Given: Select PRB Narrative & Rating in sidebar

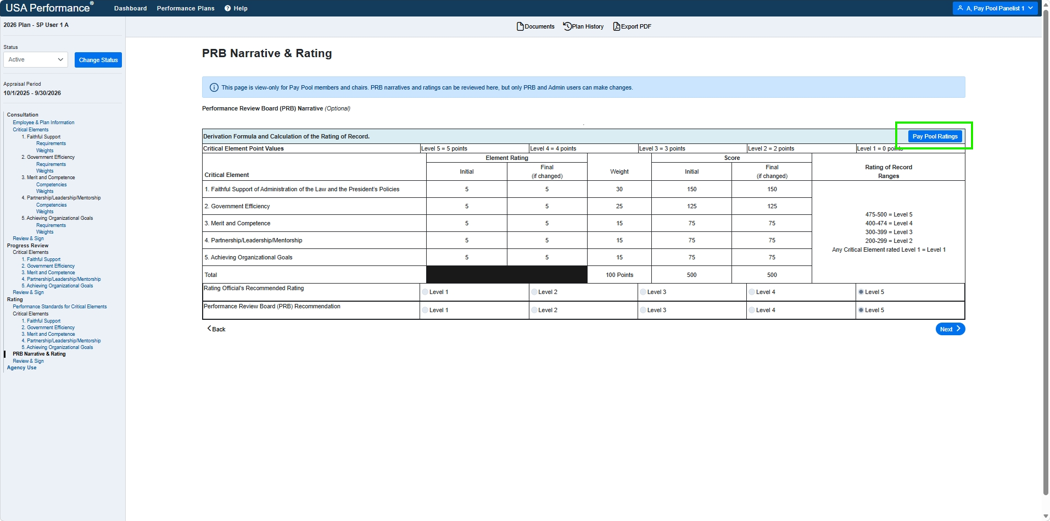Looking at the screenshot, I should click(40, 354).
